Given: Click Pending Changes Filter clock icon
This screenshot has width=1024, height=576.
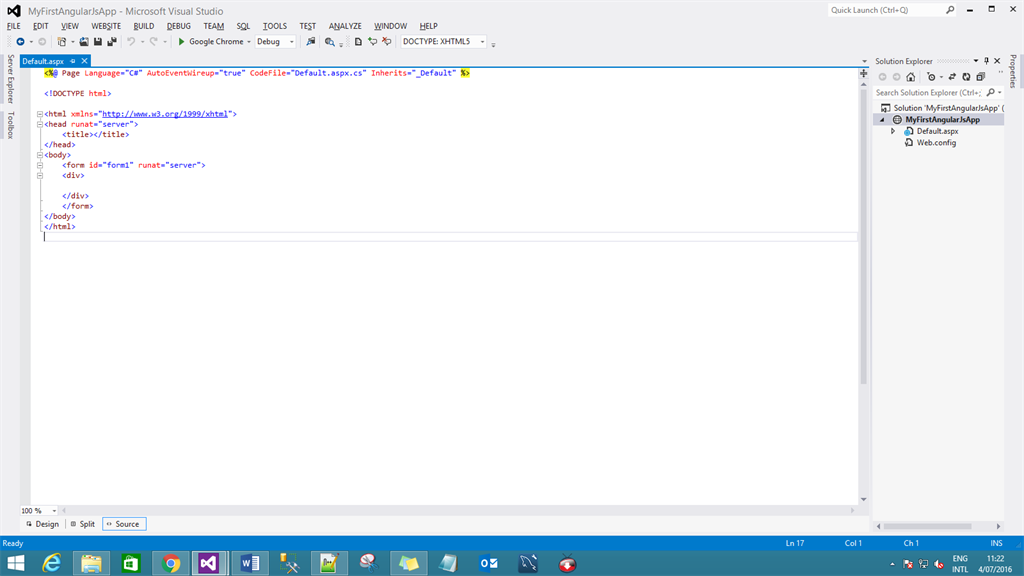Looking at the screenshot, I should coord(931,77).
